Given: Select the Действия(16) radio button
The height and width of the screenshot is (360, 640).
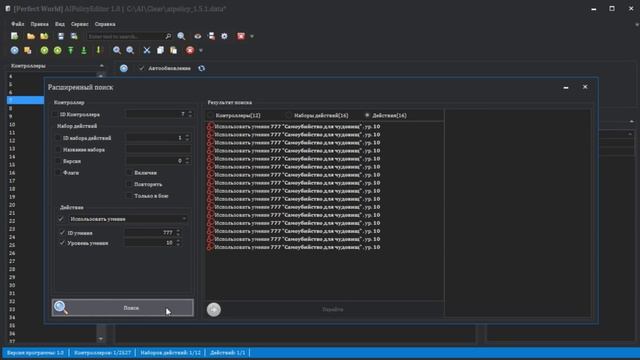Looking at the screenshot, I should pyautogui.click(x=367, y=116).
